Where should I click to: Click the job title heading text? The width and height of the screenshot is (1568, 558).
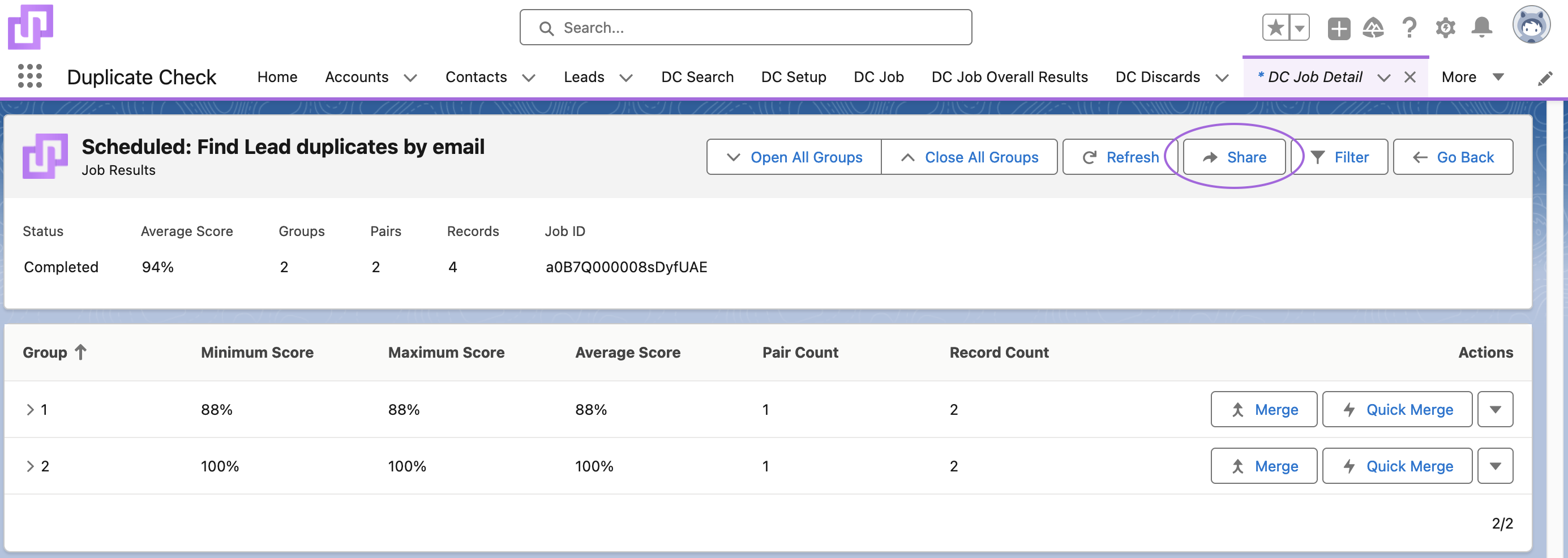click(283, 147)
